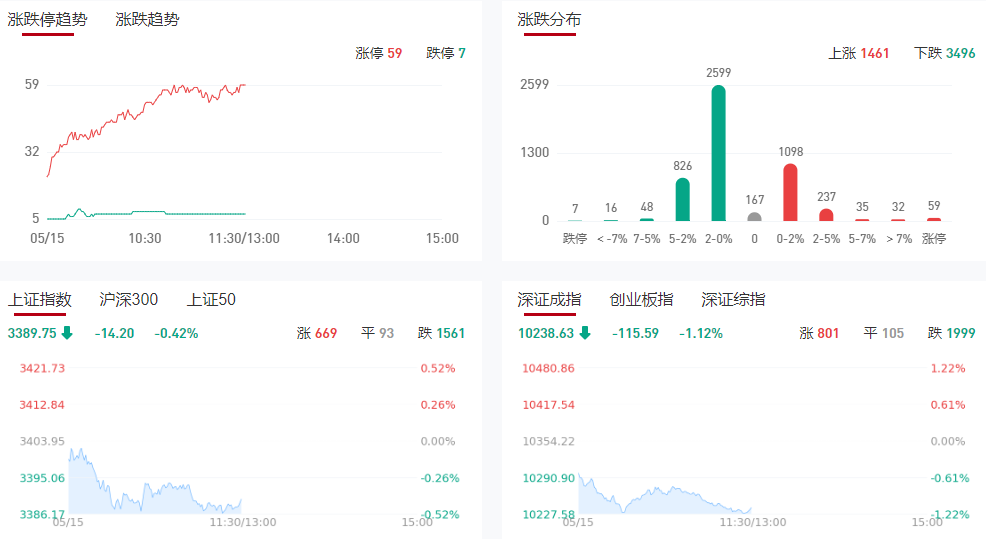This screenshot has height=539, width=986.
Task: Switch to the 上证50 tab
Action: tap(211, 299)
